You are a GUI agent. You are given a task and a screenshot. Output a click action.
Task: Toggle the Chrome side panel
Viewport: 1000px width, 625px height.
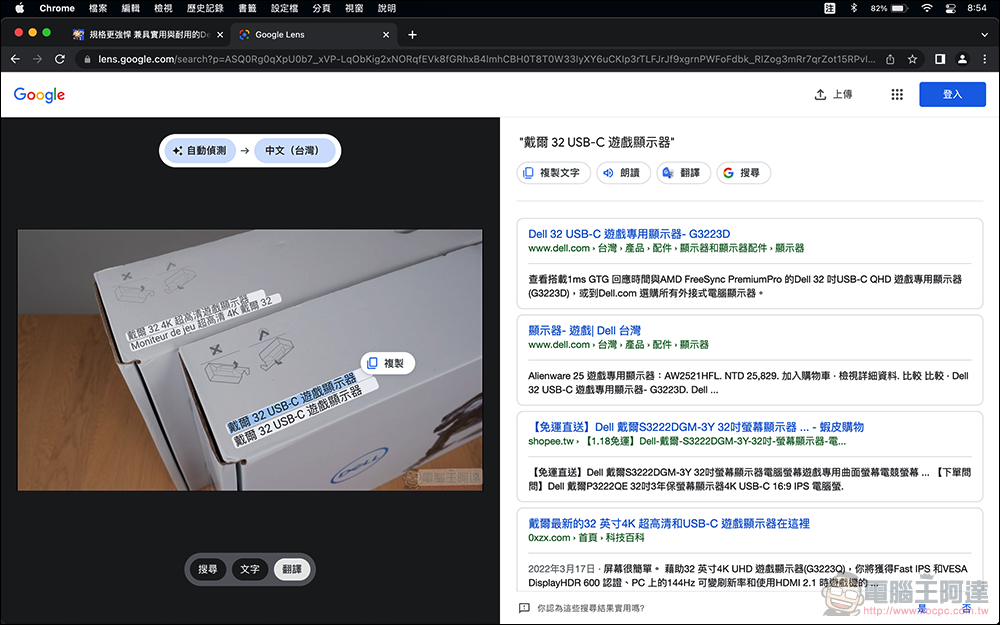[940, 59]
